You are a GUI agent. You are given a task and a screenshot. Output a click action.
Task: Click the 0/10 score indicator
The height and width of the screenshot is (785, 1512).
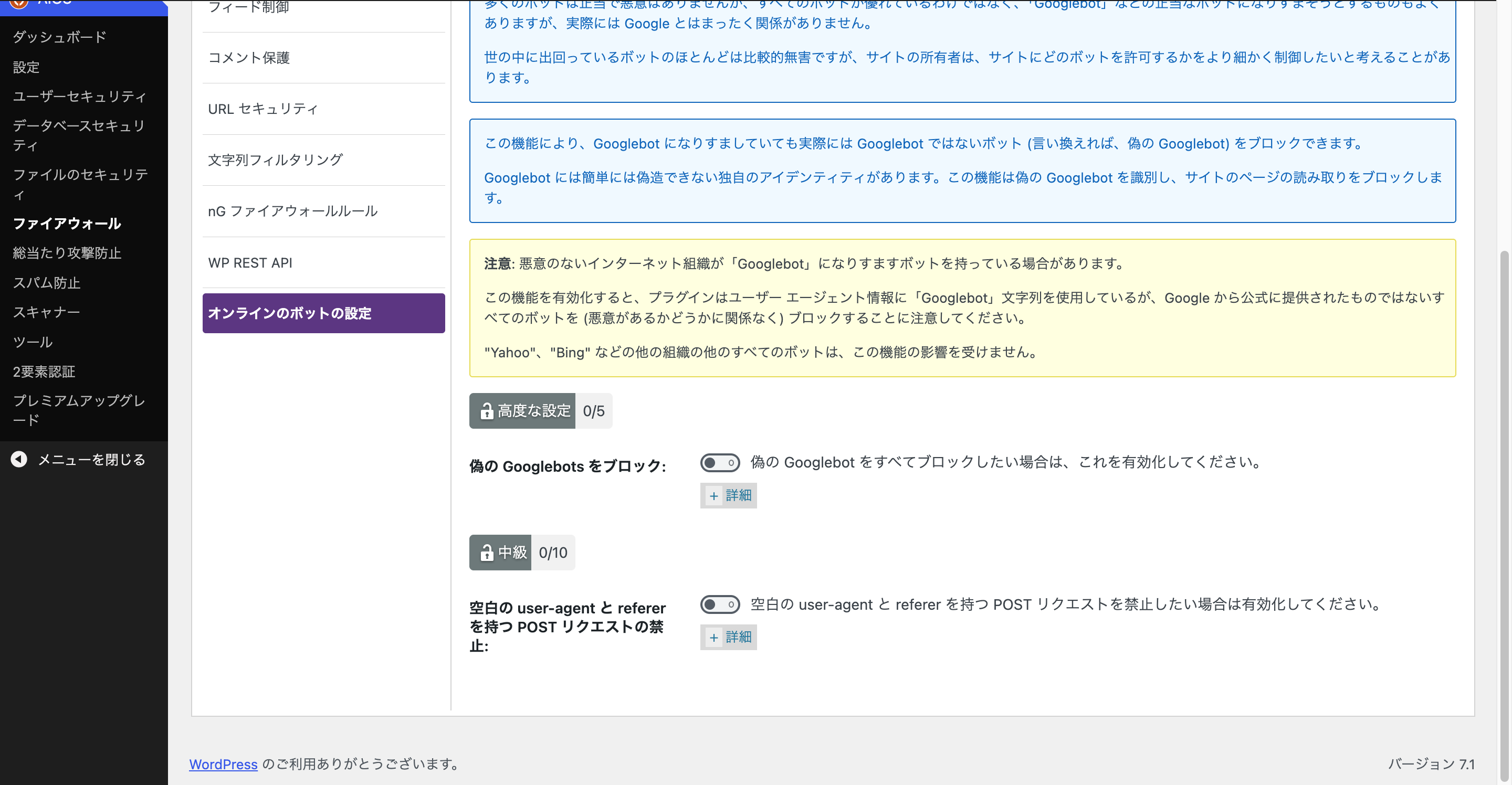coord(553,553)
